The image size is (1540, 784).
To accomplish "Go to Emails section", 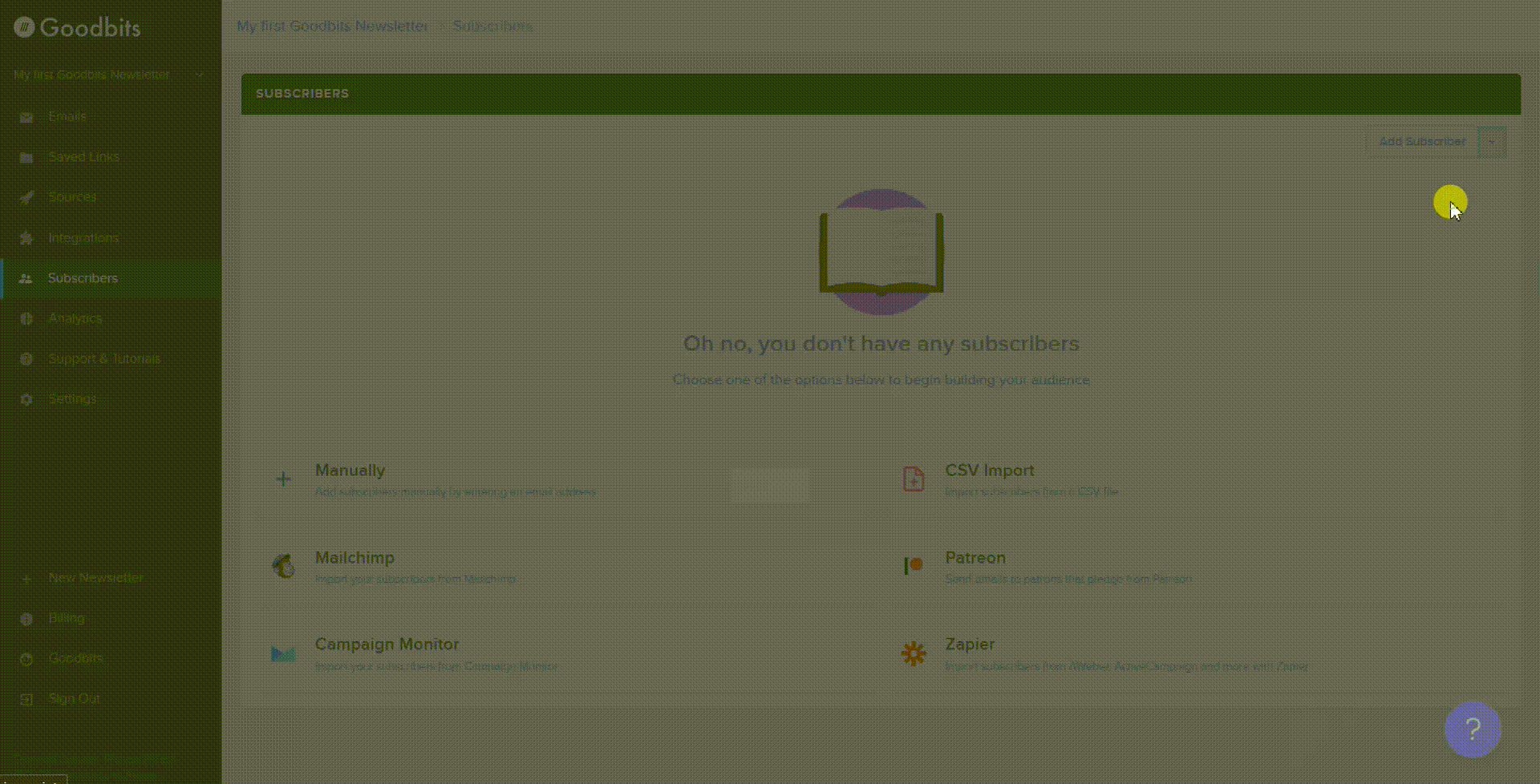I will (x=67, y=116).
